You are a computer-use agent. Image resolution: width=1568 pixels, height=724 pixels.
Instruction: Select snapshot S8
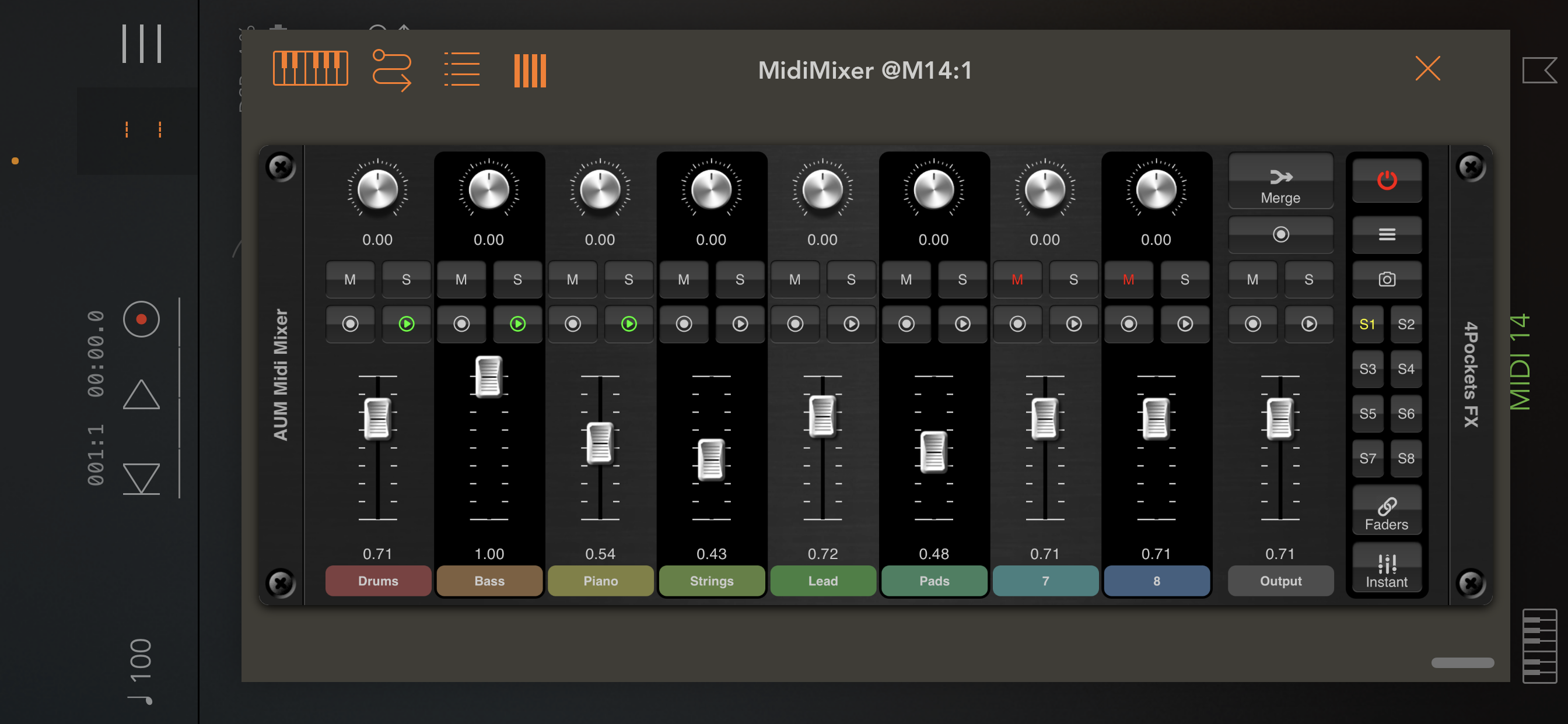[x=1406, y=458]
